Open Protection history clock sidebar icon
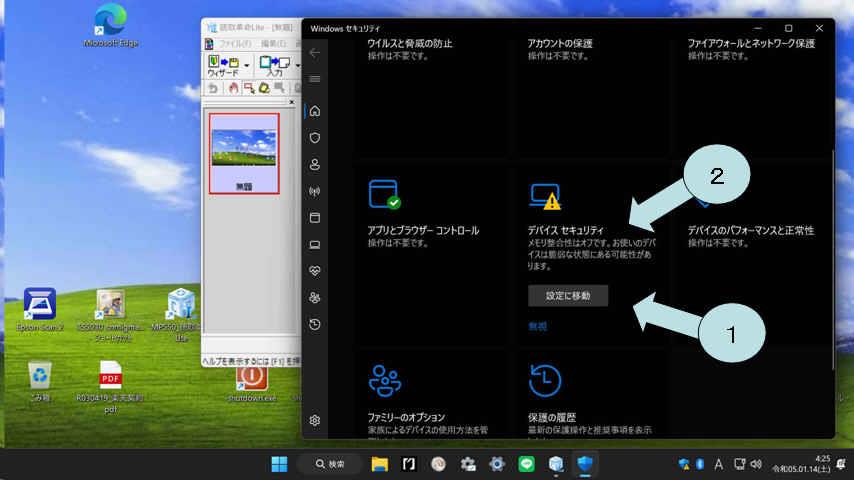The image size is (854, 480). click(315, 324)
